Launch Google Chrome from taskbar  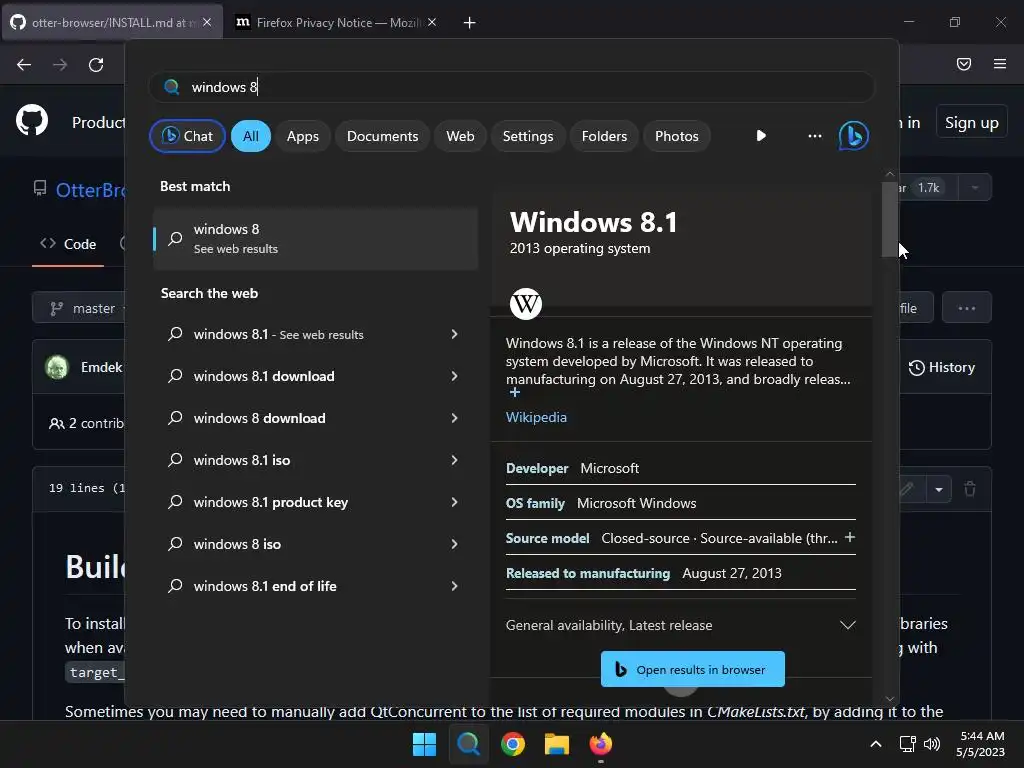click(x=513, y=744)
